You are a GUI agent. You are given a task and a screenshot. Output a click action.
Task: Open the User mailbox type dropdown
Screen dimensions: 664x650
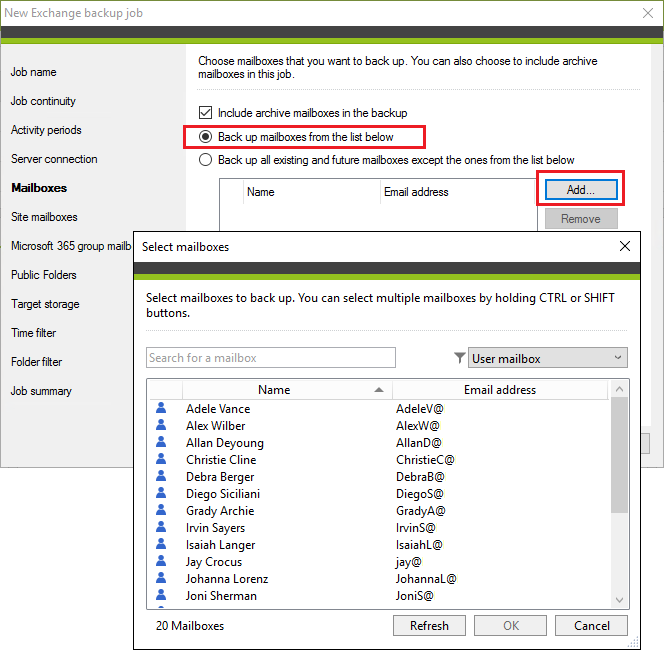[x=548, y=358]
